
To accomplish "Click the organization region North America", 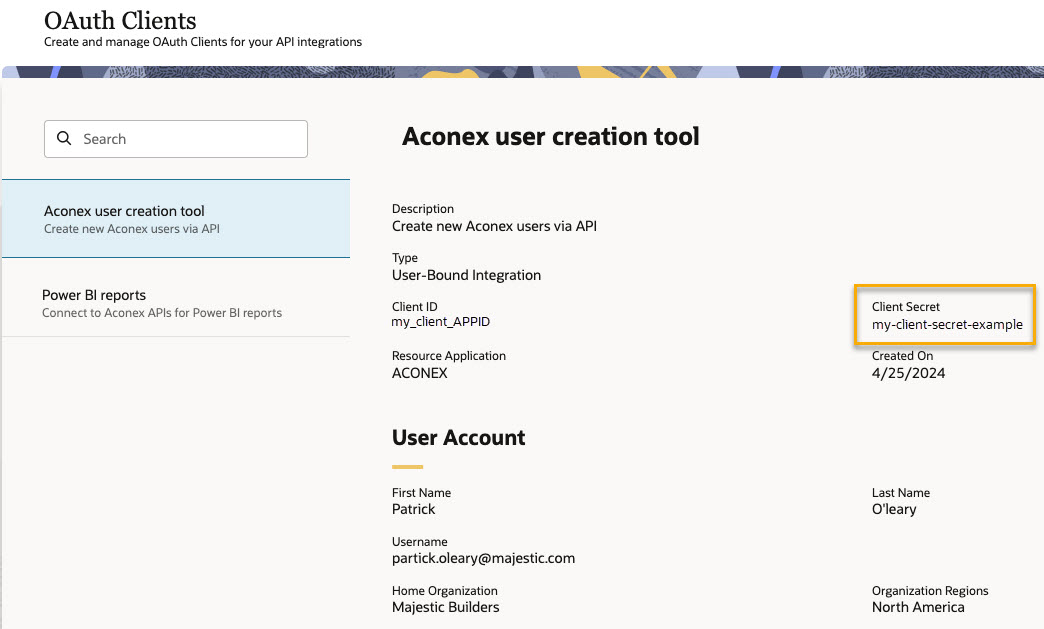I will point(918,607).
